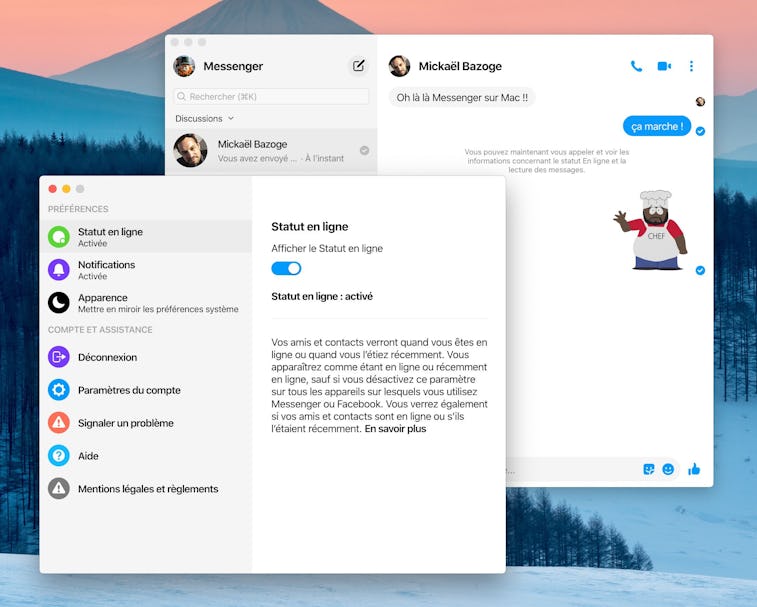Viewport: 757px width, 607px height.
Task: Select Statut en ligne preference
Action: point(145,236)
